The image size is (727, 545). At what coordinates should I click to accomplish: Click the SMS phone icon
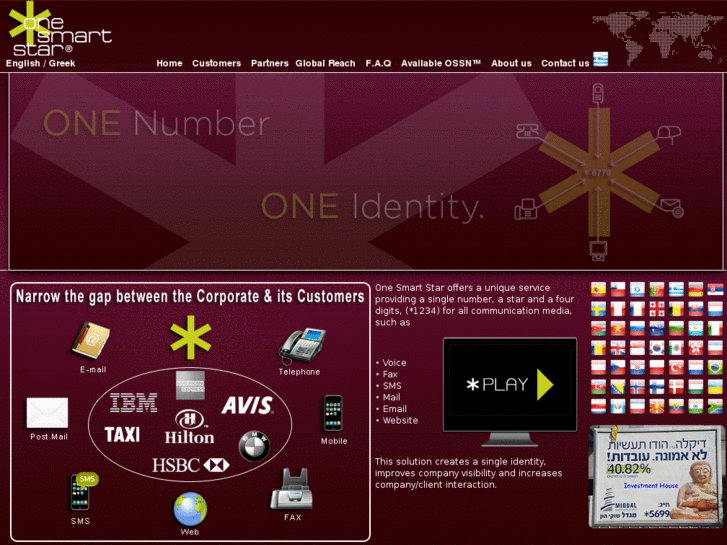click(x=83, y=491)
